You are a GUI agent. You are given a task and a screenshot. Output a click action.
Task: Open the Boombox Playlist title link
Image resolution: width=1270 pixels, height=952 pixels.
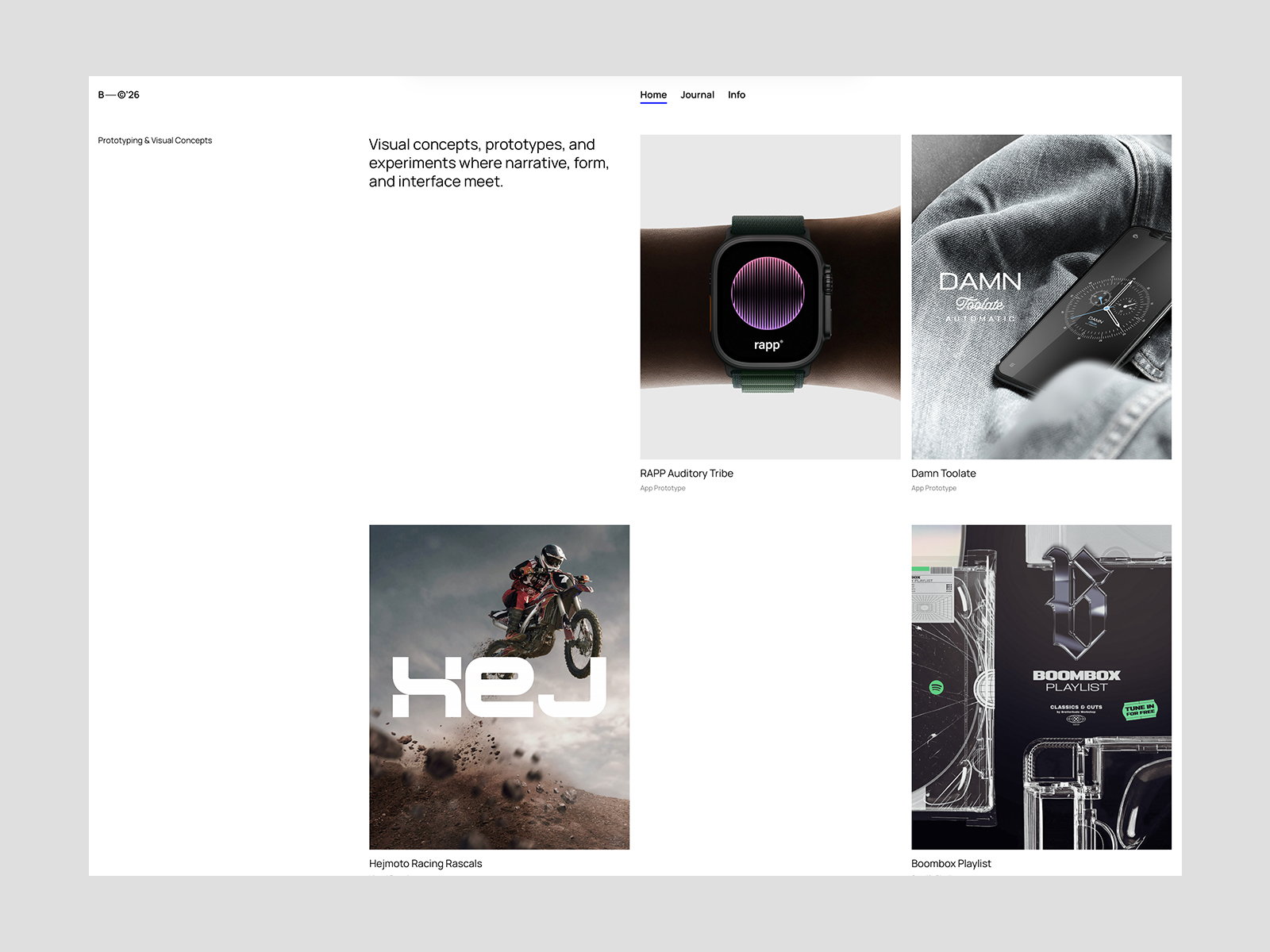(x=951, y=864)
